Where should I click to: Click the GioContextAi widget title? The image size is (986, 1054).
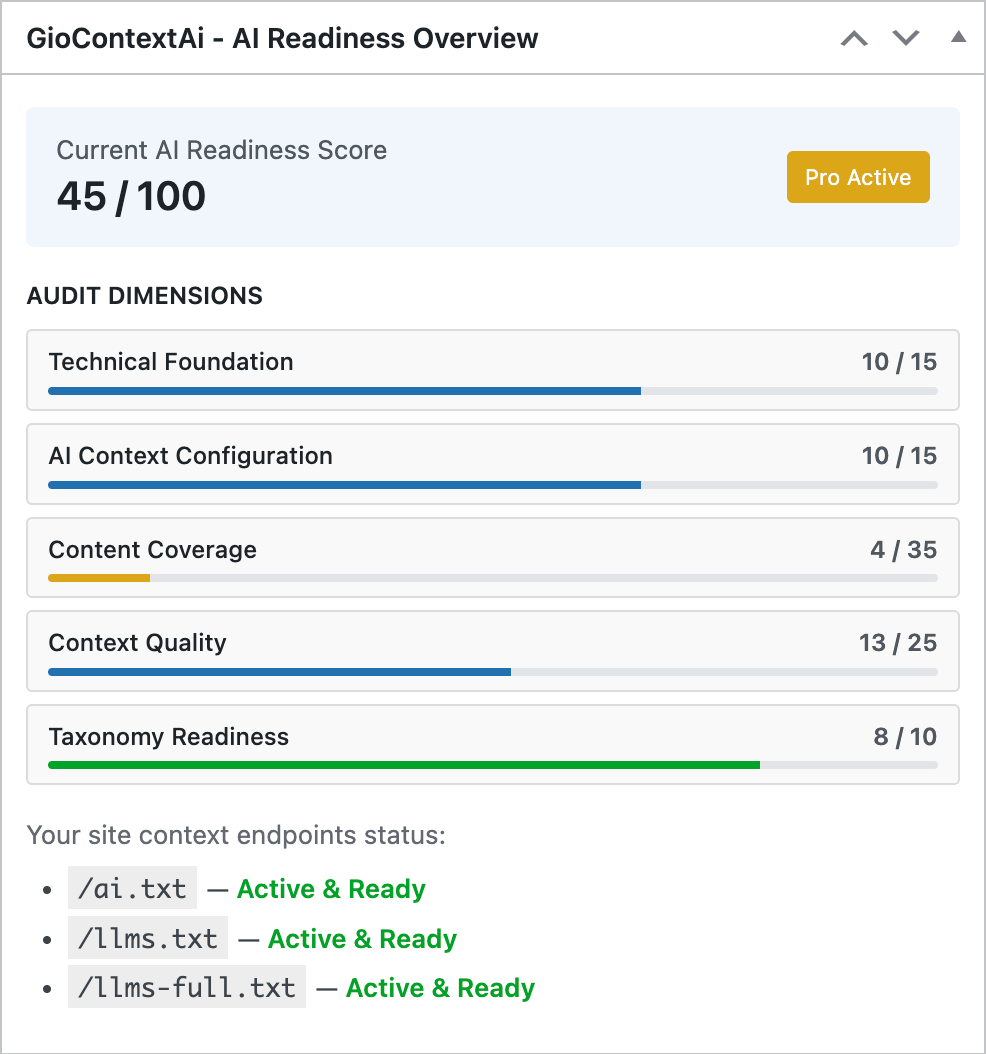(x=282, y=38)
